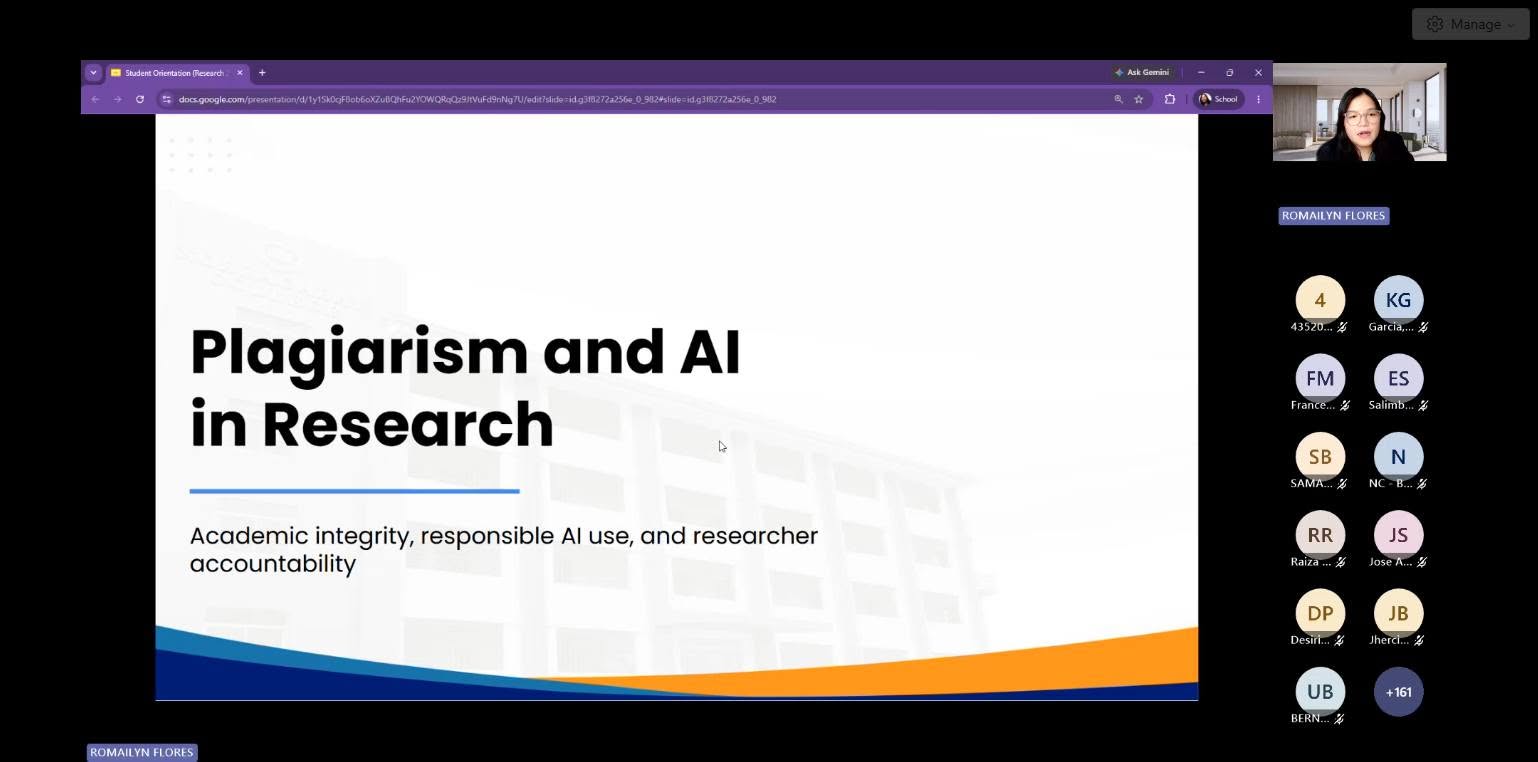Click the Romailyn Flores presenter label at bottom

(142, 752)
